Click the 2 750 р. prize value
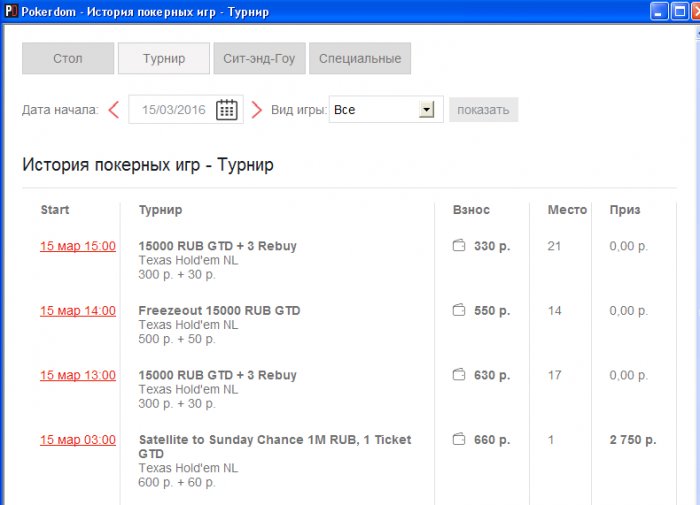Screen dimensions: 700x505 coord(633,440)
